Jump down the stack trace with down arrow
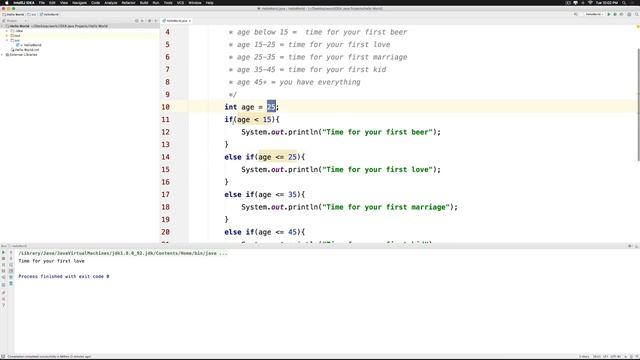 click(11, 258)
